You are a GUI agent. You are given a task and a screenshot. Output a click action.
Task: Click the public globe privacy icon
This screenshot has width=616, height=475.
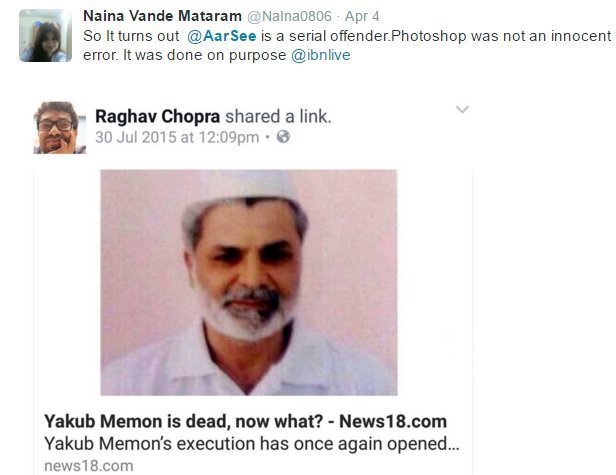[x=283, y=137]
